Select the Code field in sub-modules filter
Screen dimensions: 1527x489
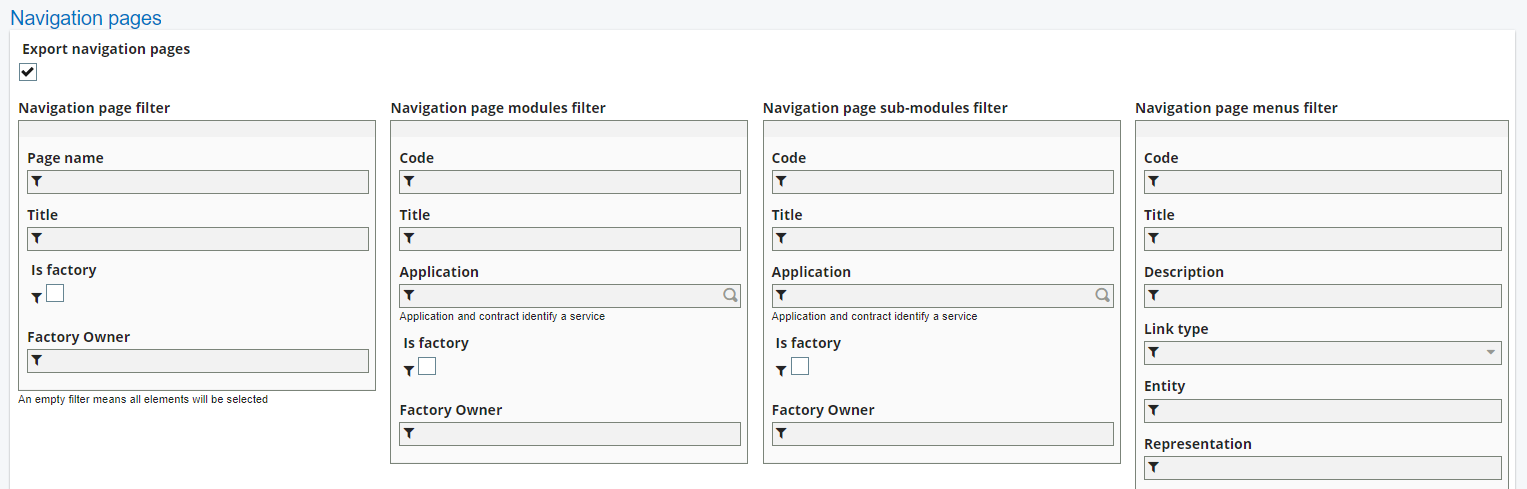pos(950,182)
